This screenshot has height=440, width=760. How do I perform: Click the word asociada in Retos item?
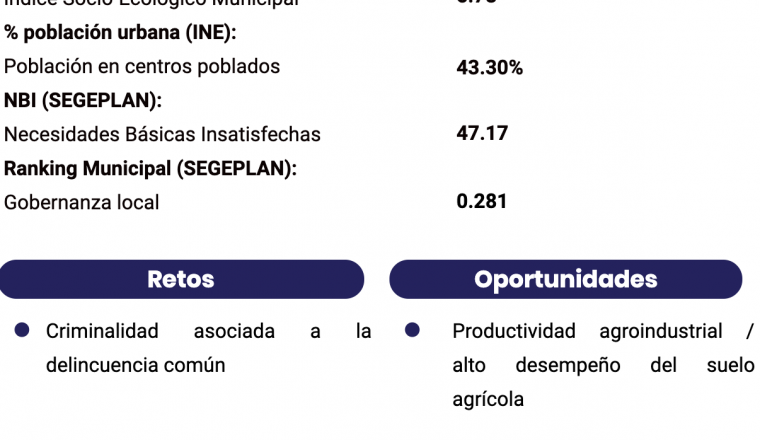[x=234, y=331]
